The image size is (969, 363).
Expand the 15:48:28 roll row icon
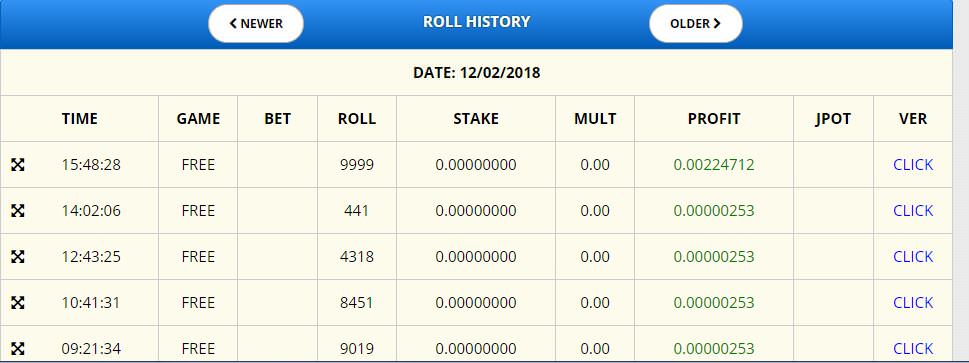pos(18,165)
